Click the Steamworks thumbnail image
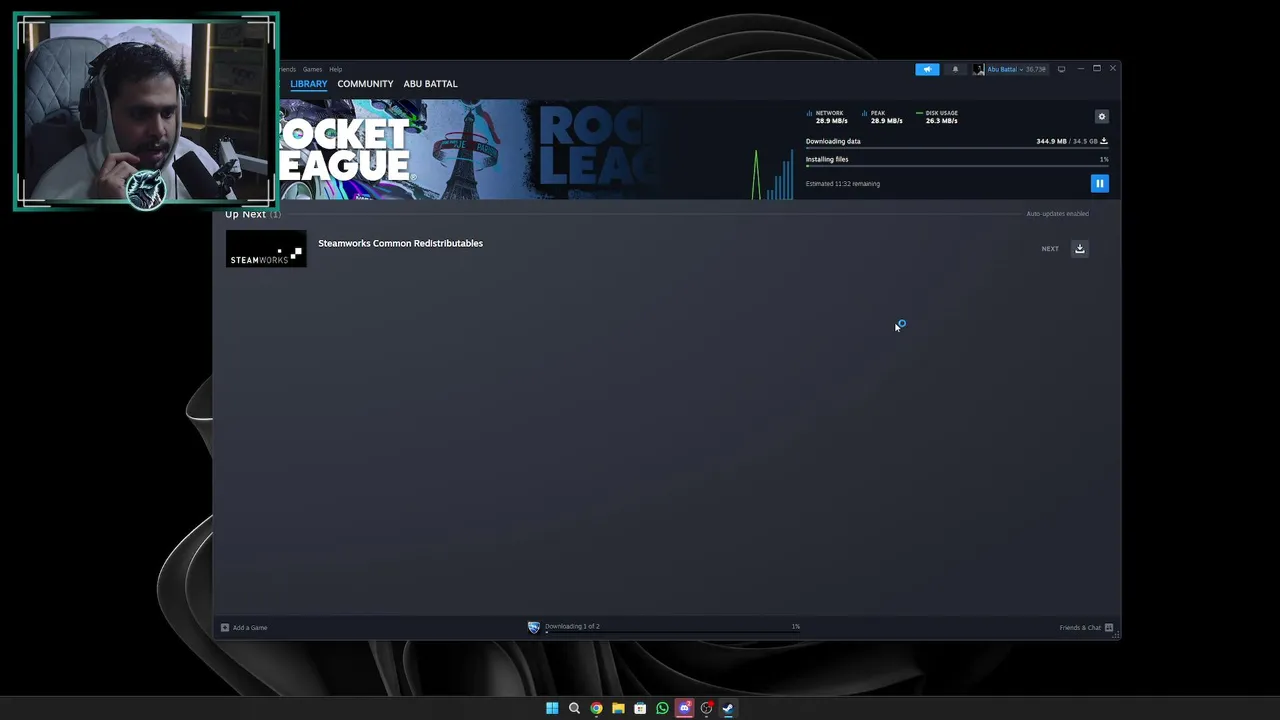 point(266,249)
